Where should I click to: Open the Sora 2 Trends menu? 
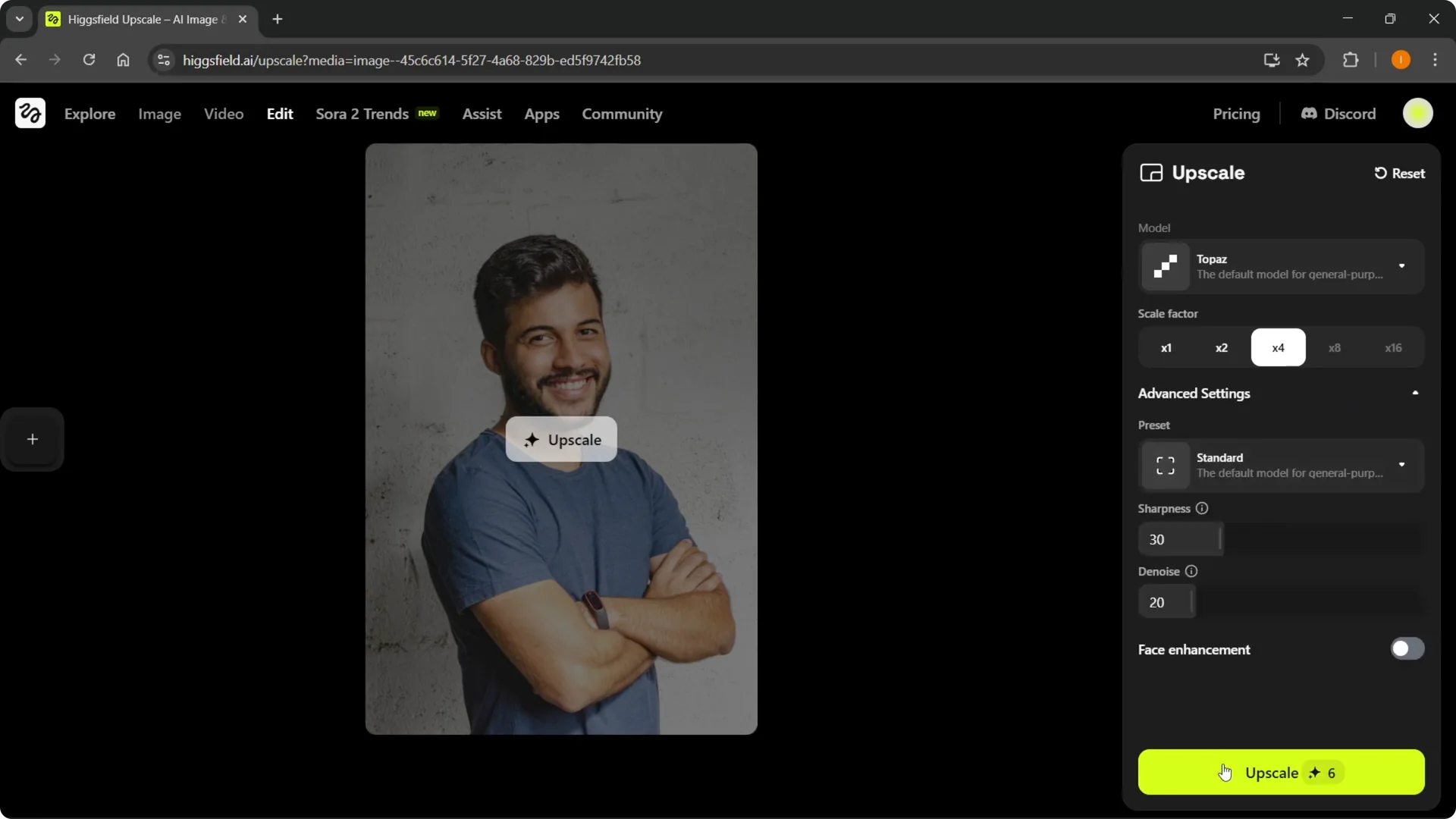coord(362,114)
